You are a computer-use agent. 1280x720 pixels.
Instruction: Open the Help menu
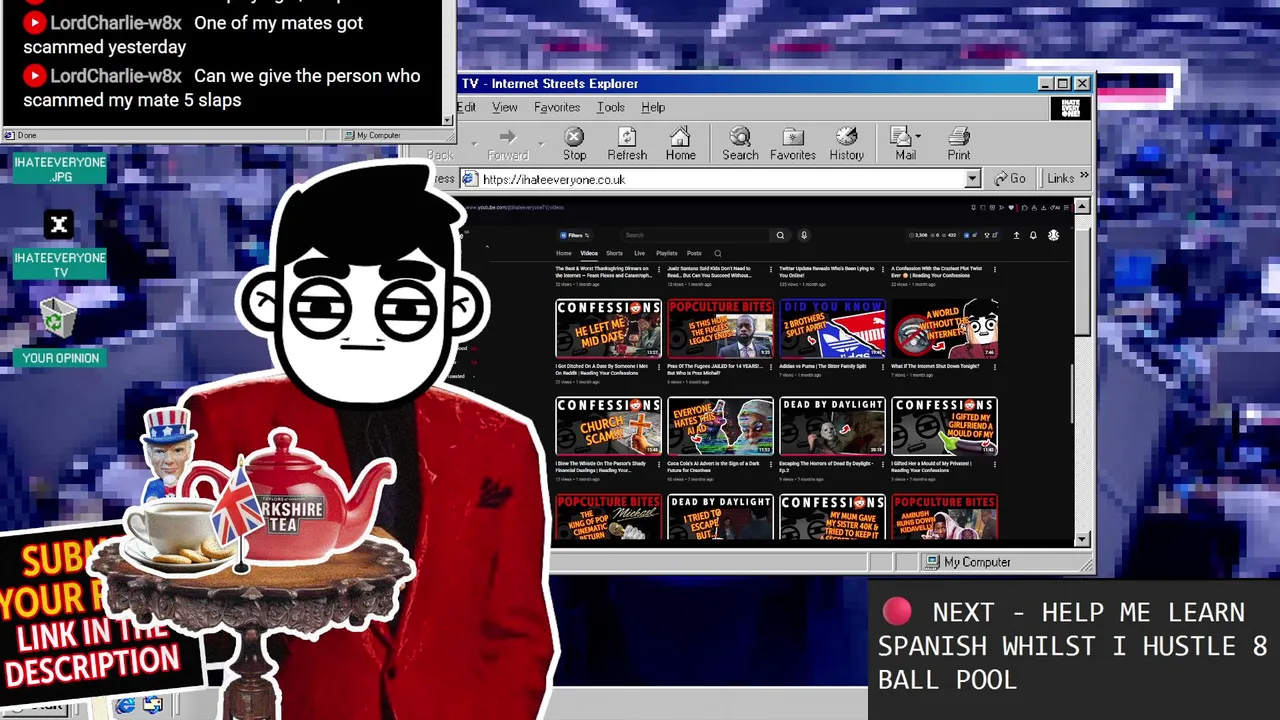653,107
